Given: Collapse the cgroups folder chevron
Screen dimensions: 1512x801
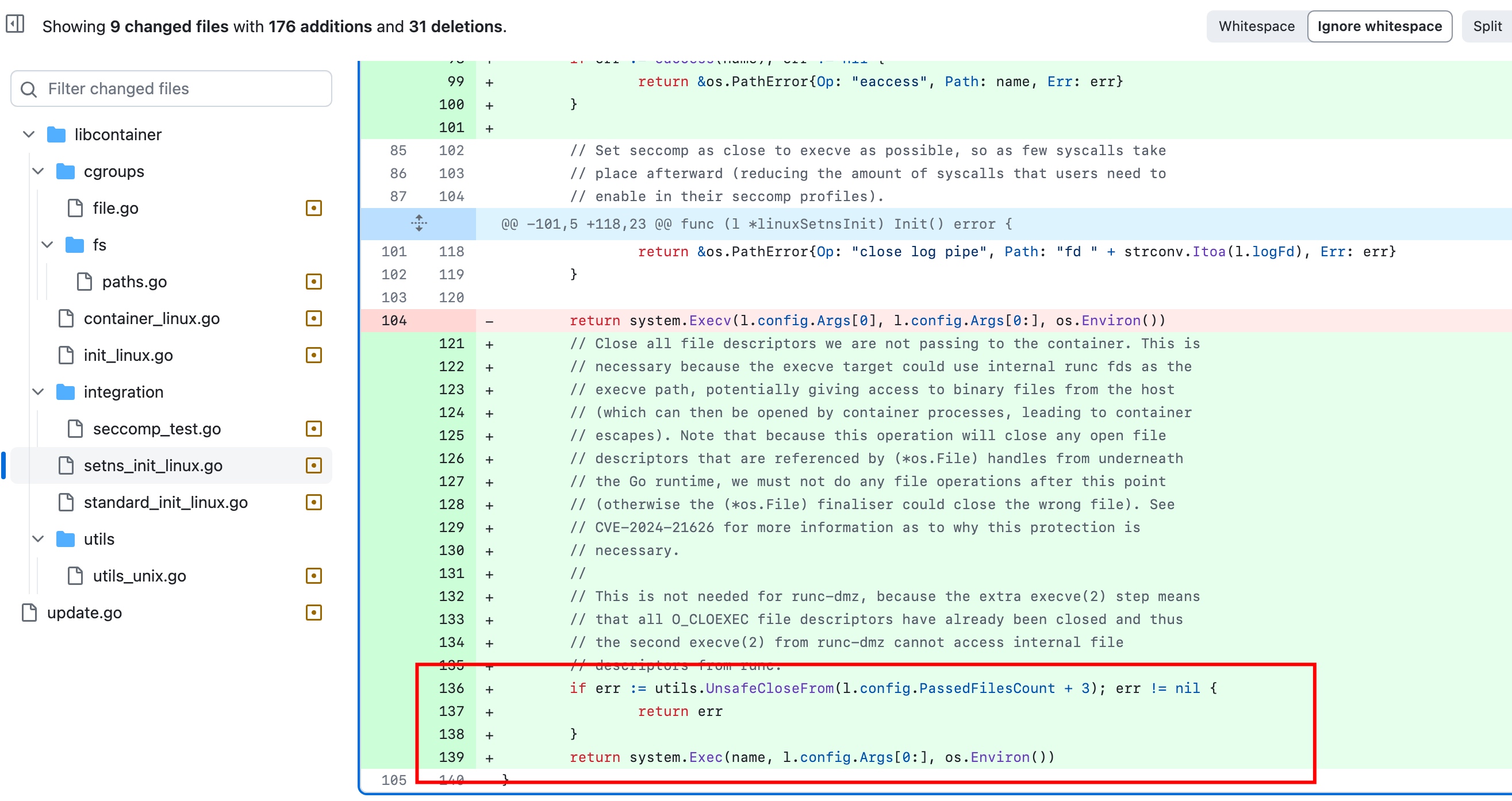Looking at the screenshot, I should pyautogui.click(x=38, y=171).
